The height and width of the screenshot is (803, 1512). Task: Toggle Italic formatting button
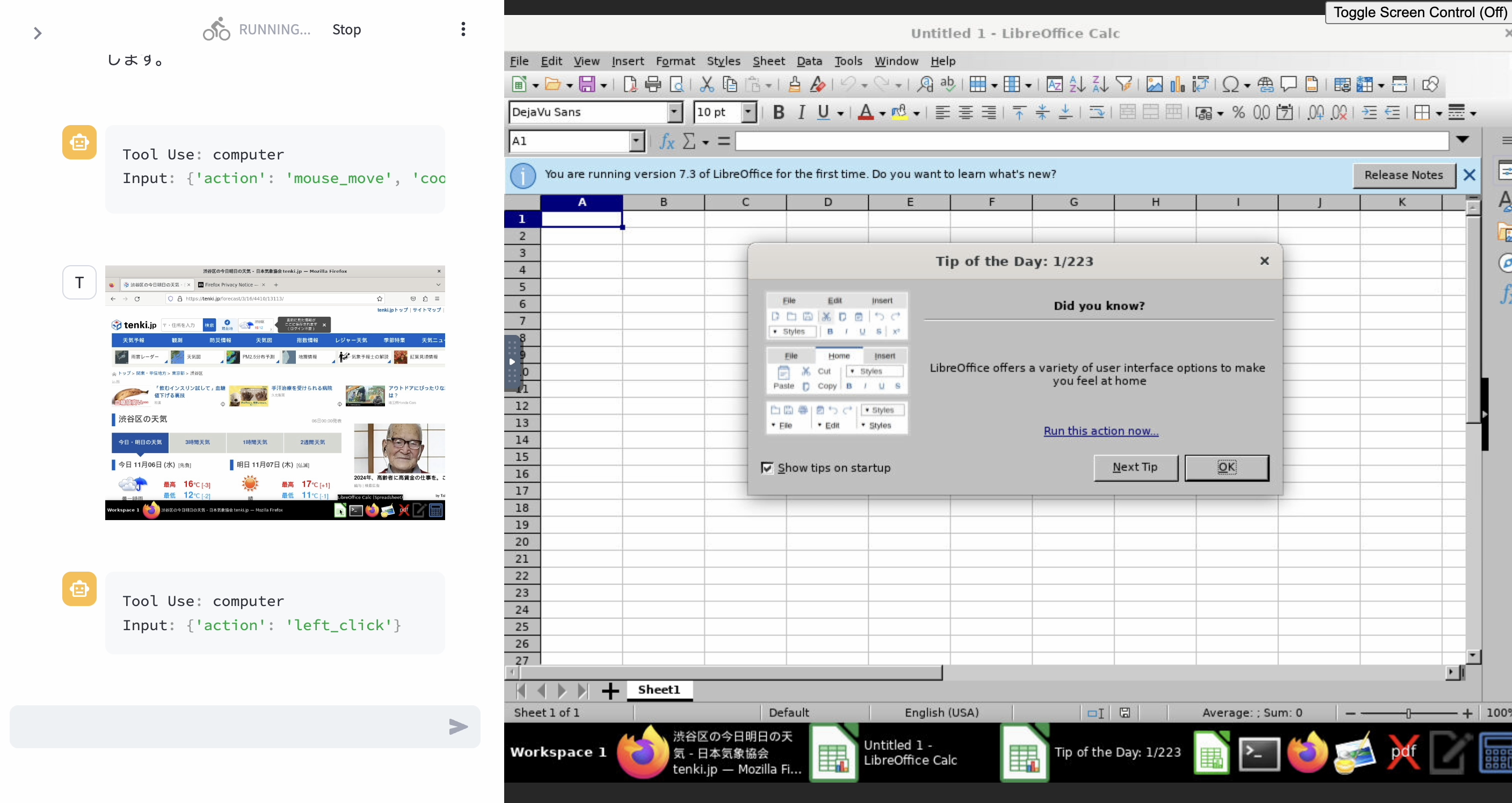tap(801, 112)
